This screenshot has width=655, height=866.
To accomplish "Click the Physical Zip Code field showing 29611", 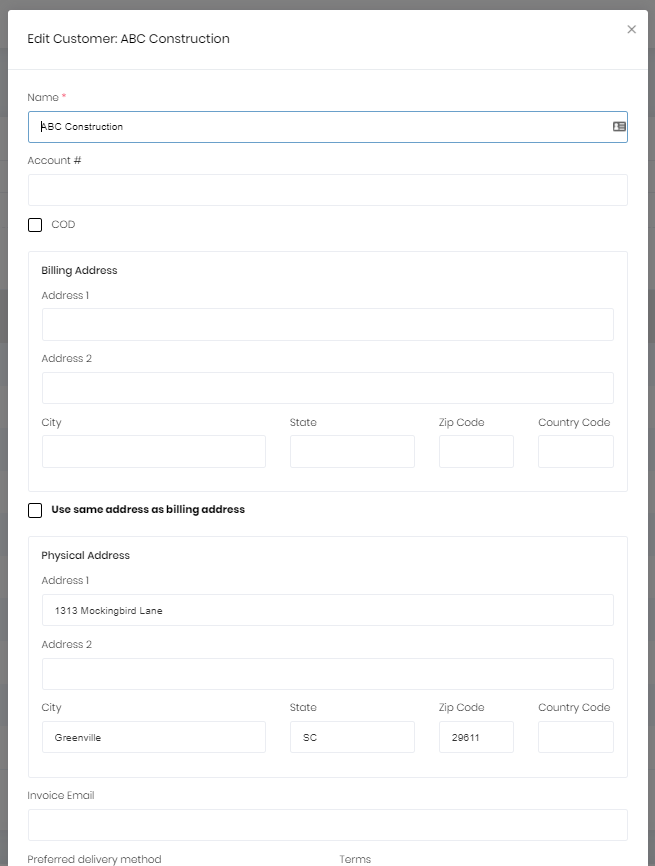I will click(x=476, y=737).
